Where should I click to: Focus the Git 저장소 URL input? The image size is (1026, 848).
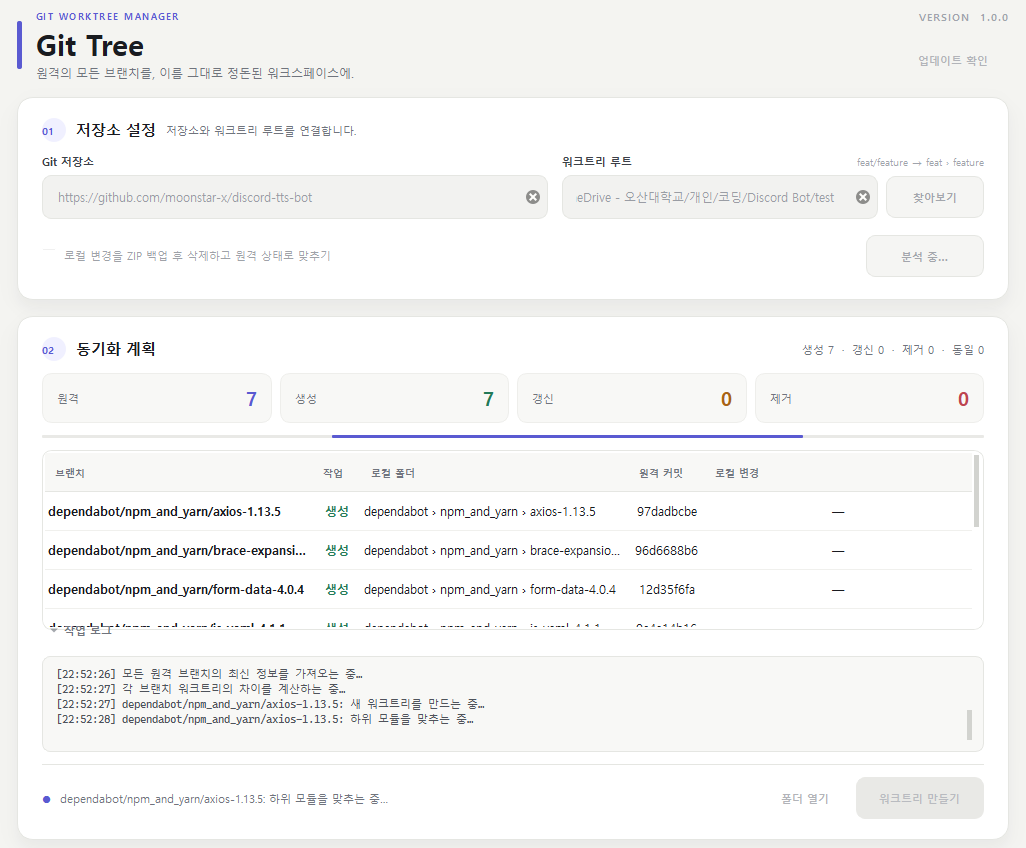click(x=294, y=197)
